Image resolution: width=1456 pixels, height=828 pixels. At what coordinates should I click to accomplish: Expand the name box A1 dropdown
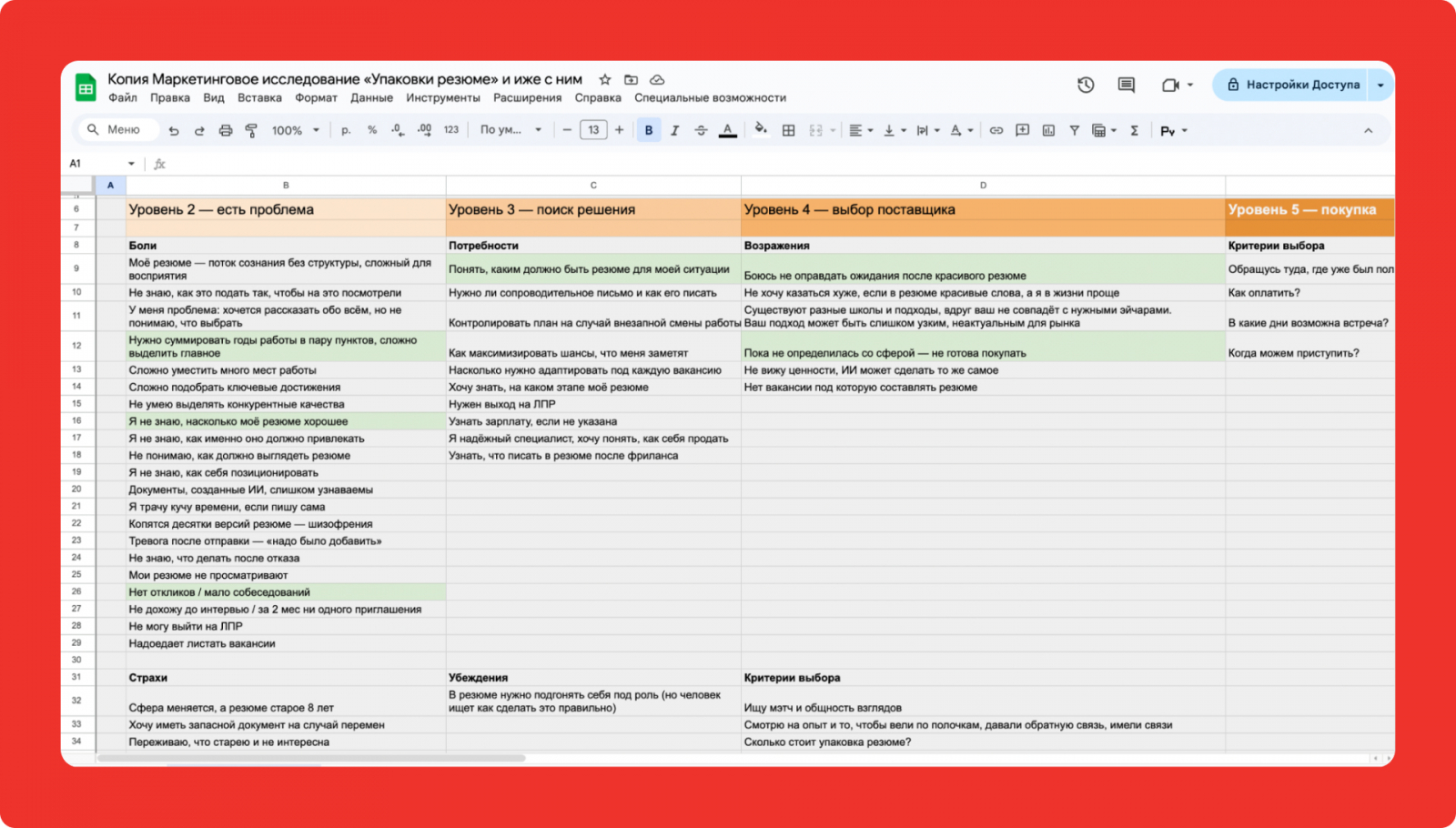tap(131, 164)
